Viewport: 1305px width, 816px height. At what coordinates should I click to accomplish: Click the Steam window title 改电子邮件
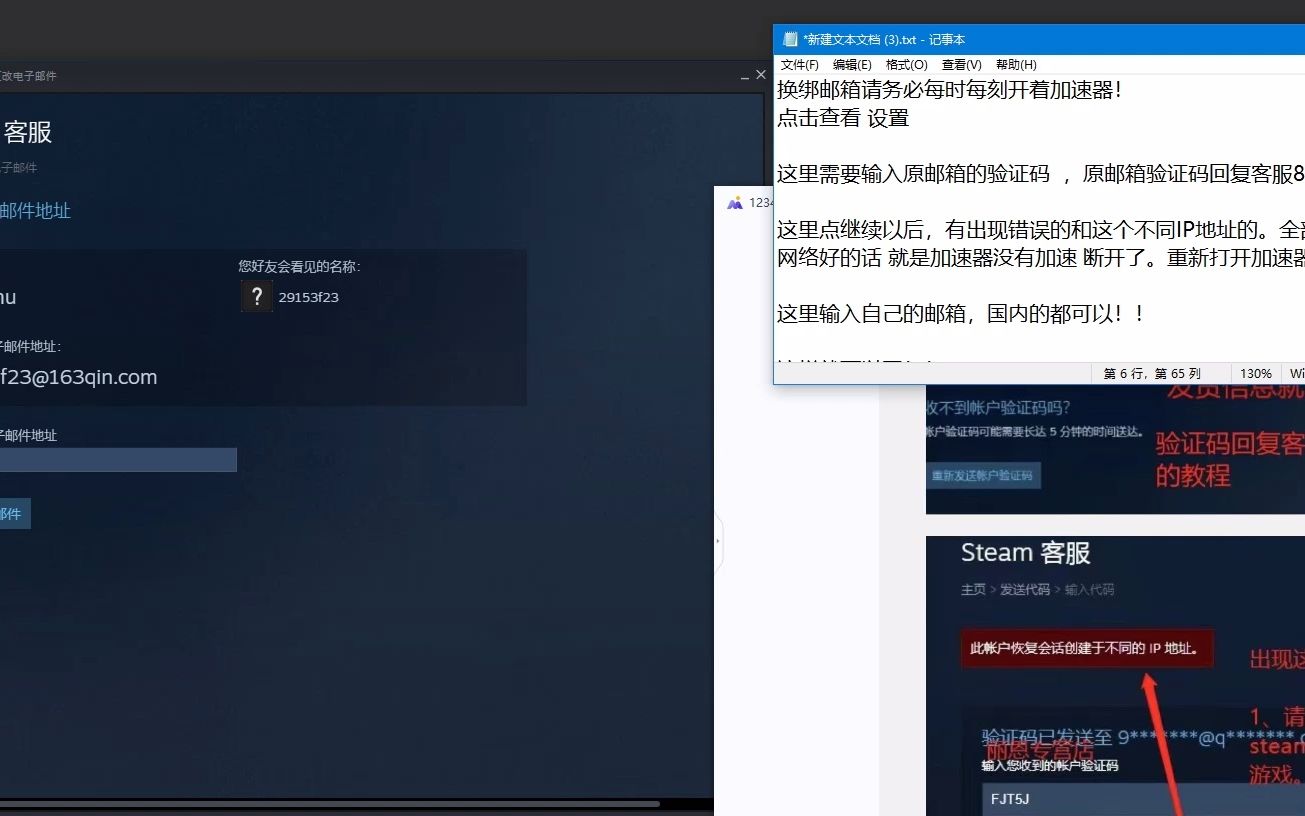coord(29,76)
